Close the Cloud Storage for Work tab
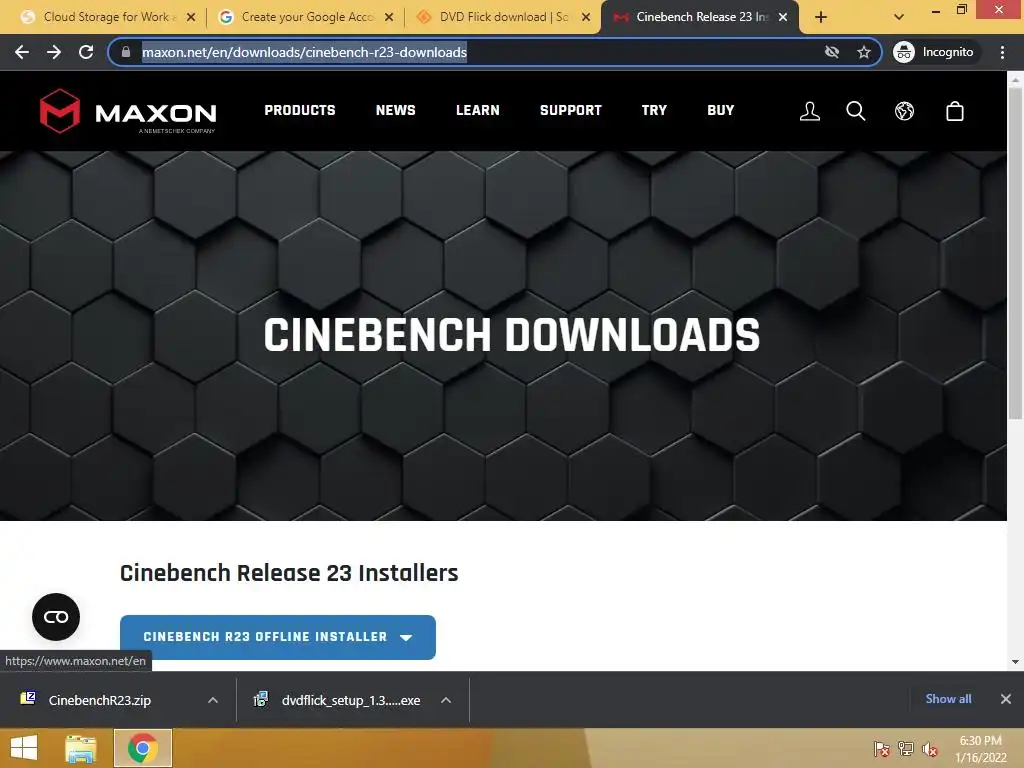The image size is (1024, 768). 191,18
